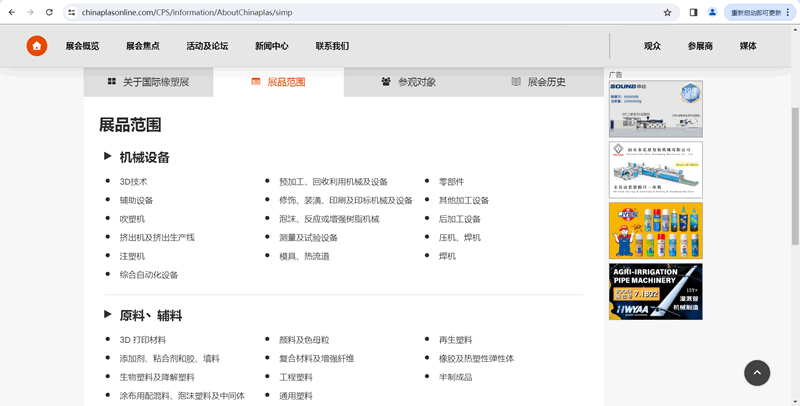The width and height of the screenshot is (800, 406).
Task: Click the page's vertical scrollbar
Action: tap(795, 200)
